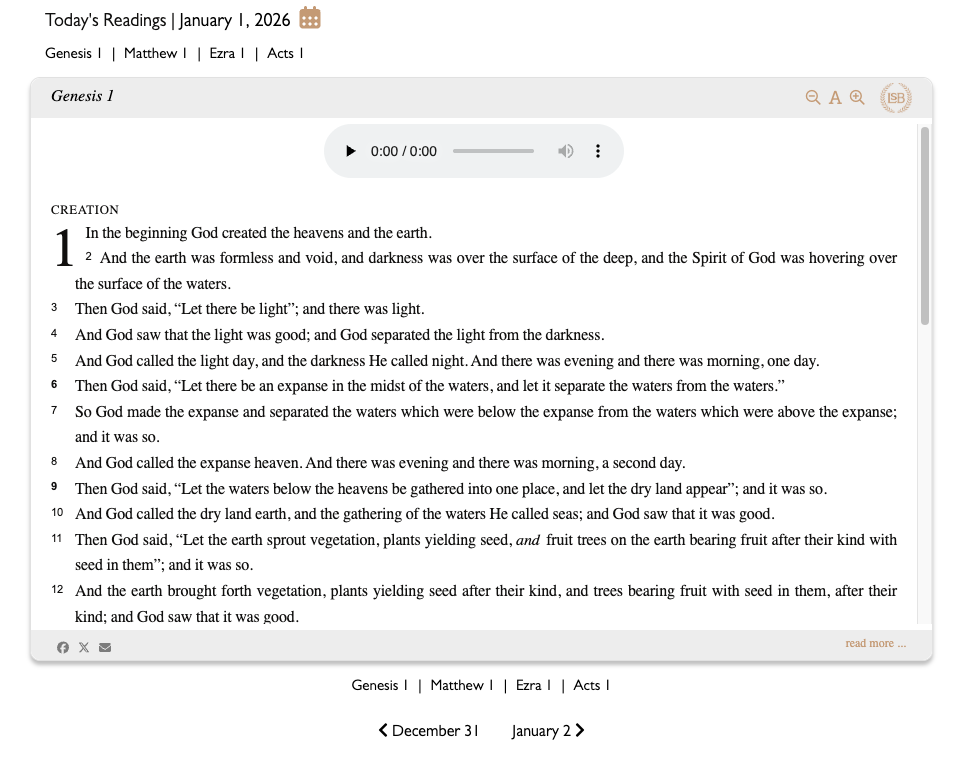This screenshot has width=968, height=758.
Task: Open the audio player's three-dot menu
Action: tap(597, 150)
